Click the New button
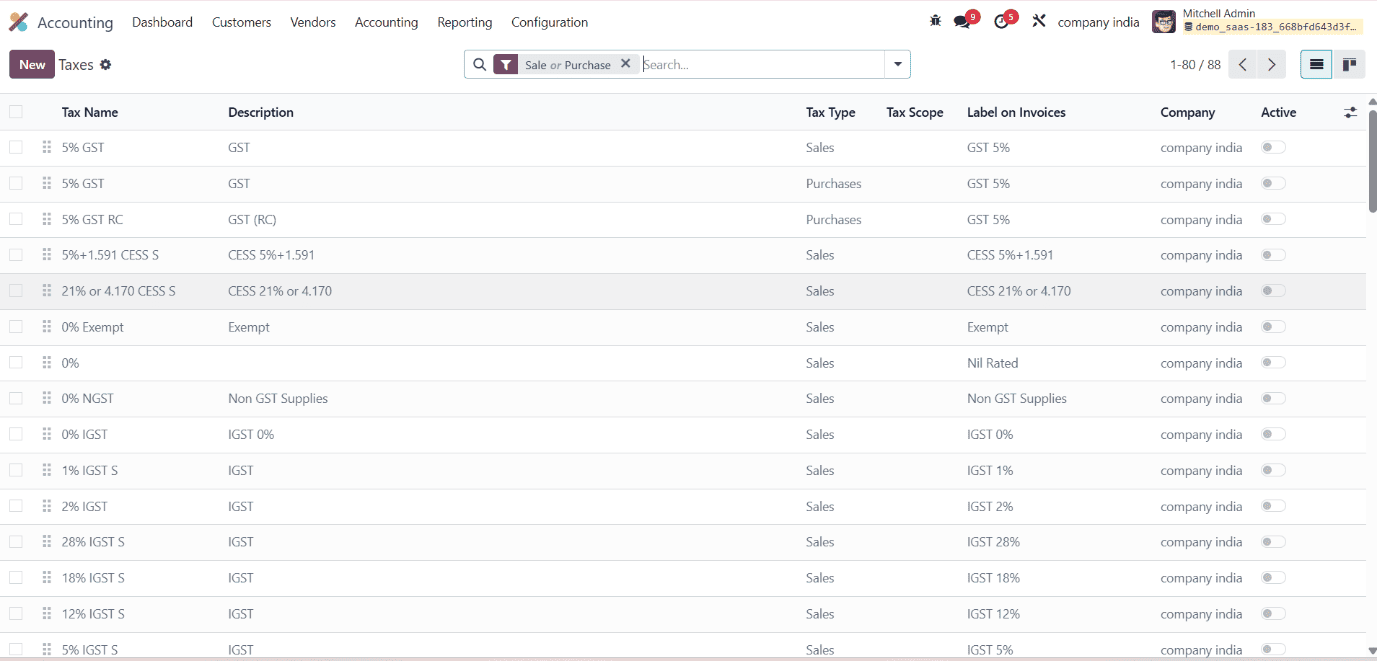This screenshot has width=1377, height=661. point(32,64)
